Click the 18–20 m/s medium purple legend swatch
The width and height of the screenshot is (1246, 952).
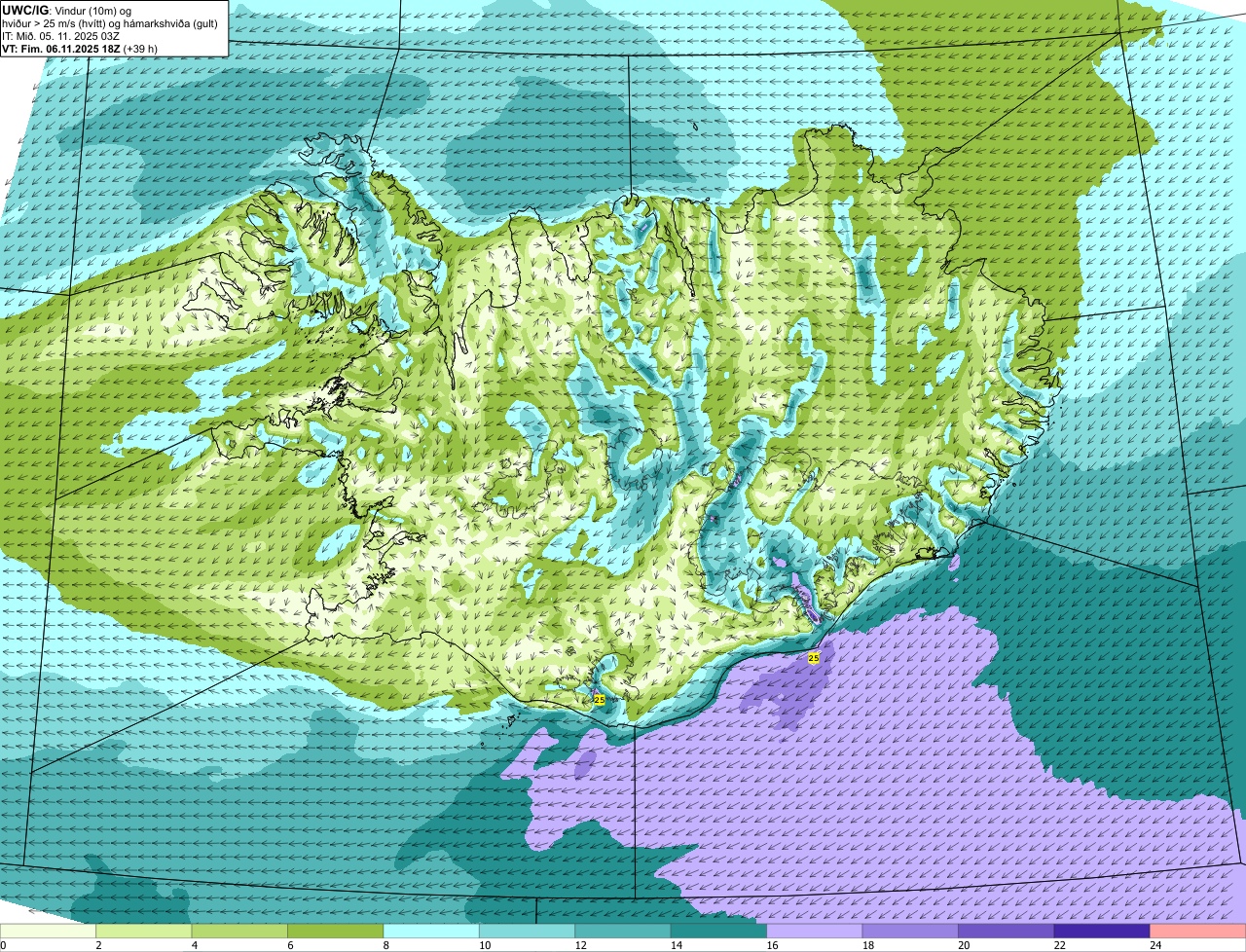(x=911, y=931)
